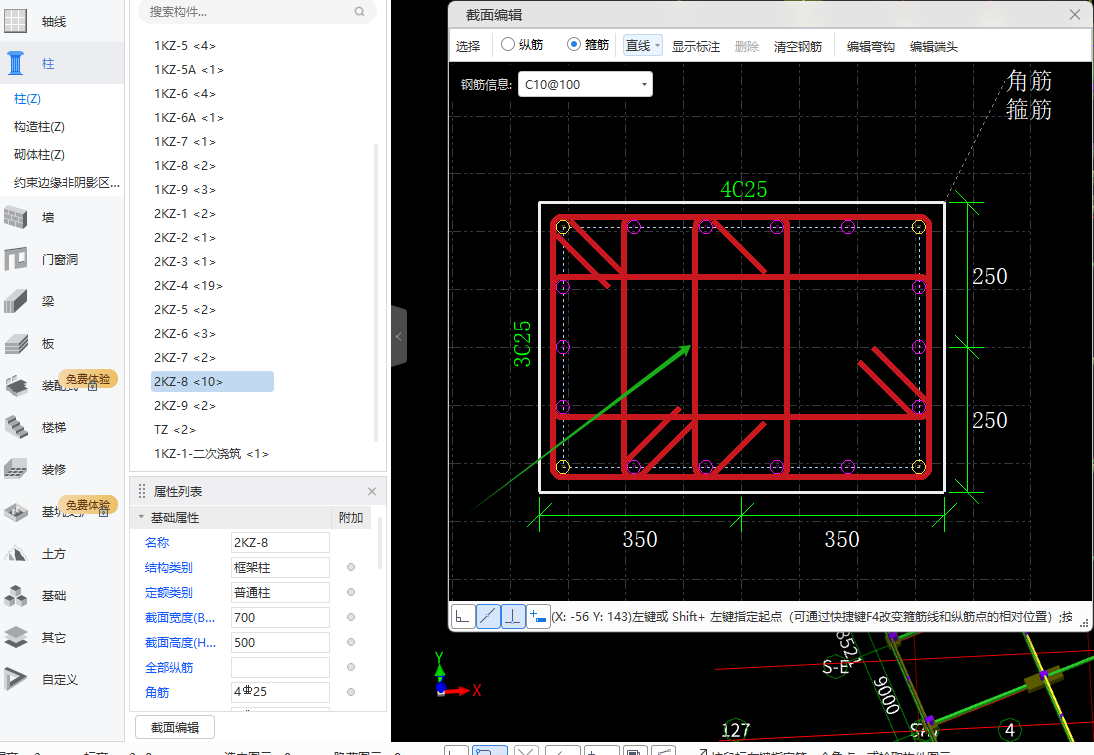The image size is (1094, 755).
Task: Collapse the 基础属性 group
Action: [141, 517]
